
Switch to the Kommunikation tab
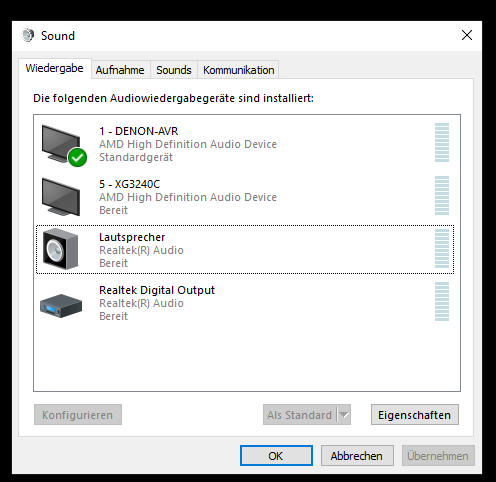[238, 70]
